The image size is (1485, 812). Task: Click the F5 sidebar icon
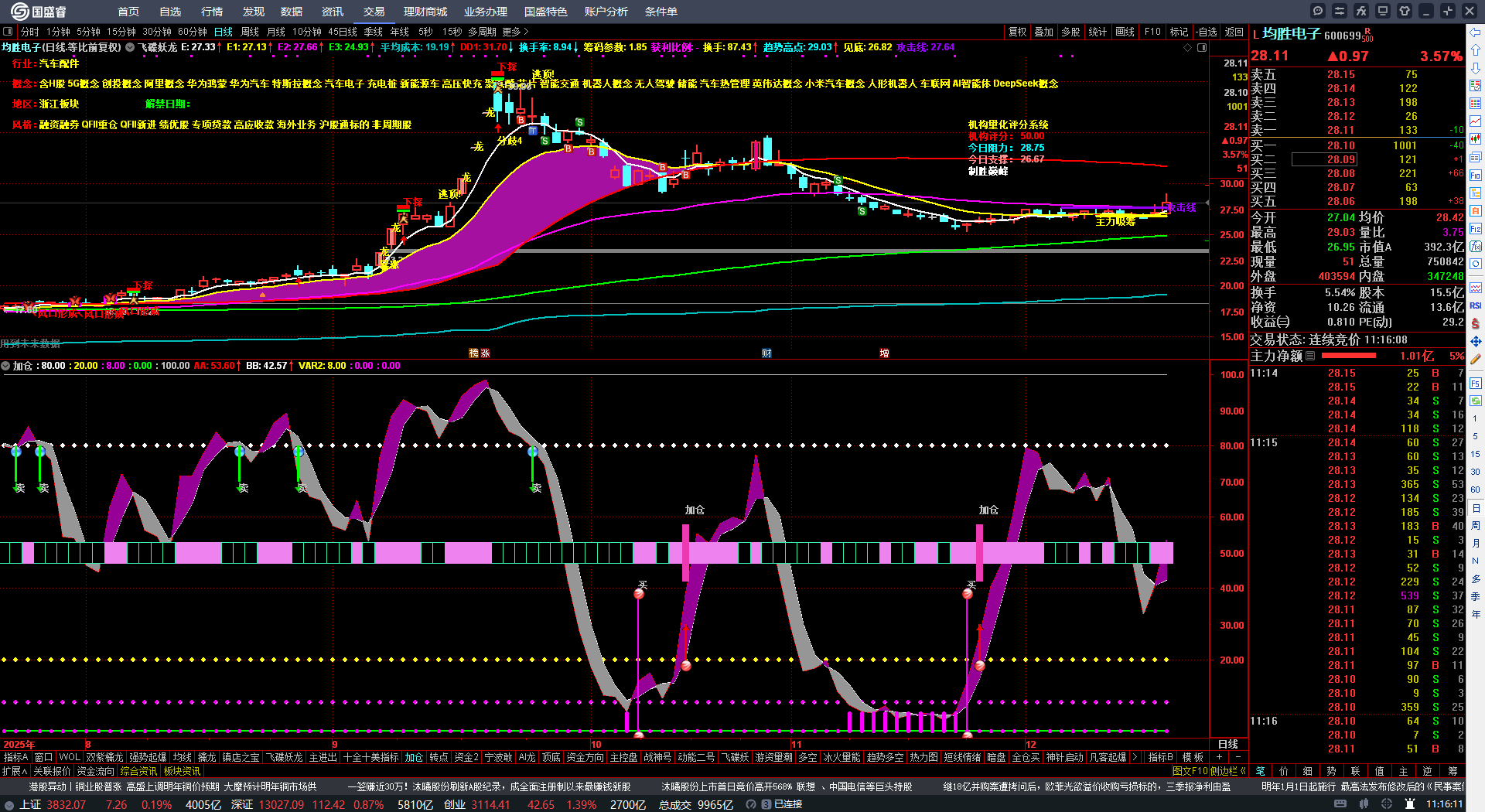[1476, 384]
